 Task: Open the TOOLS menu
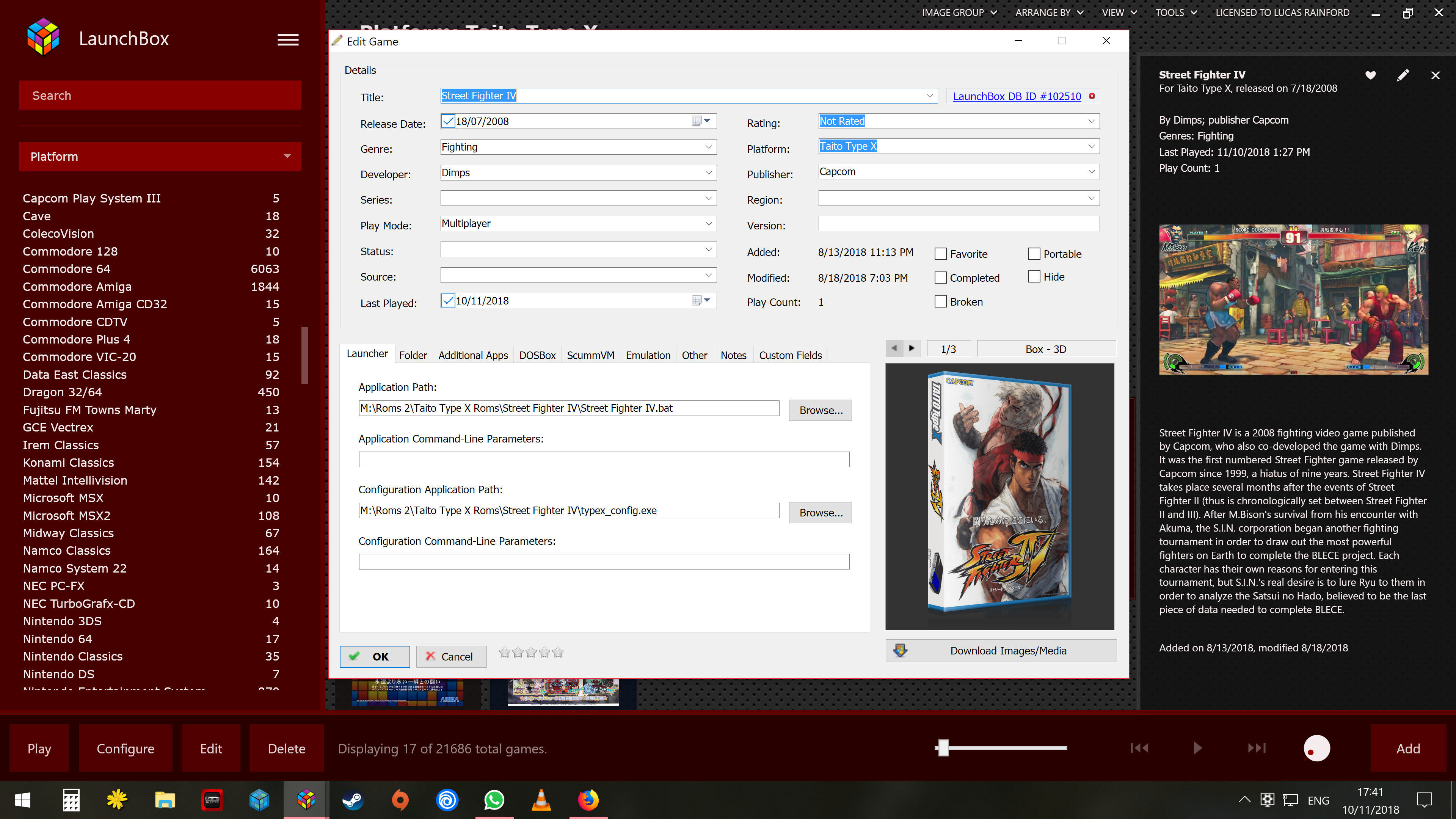click(x=1176, y=13)
